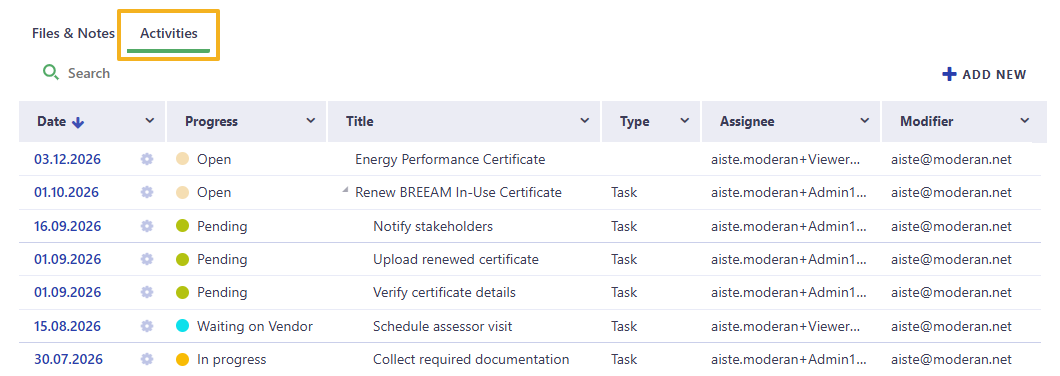Open the 15.08.2026 date link

click(x=67, y=326)
